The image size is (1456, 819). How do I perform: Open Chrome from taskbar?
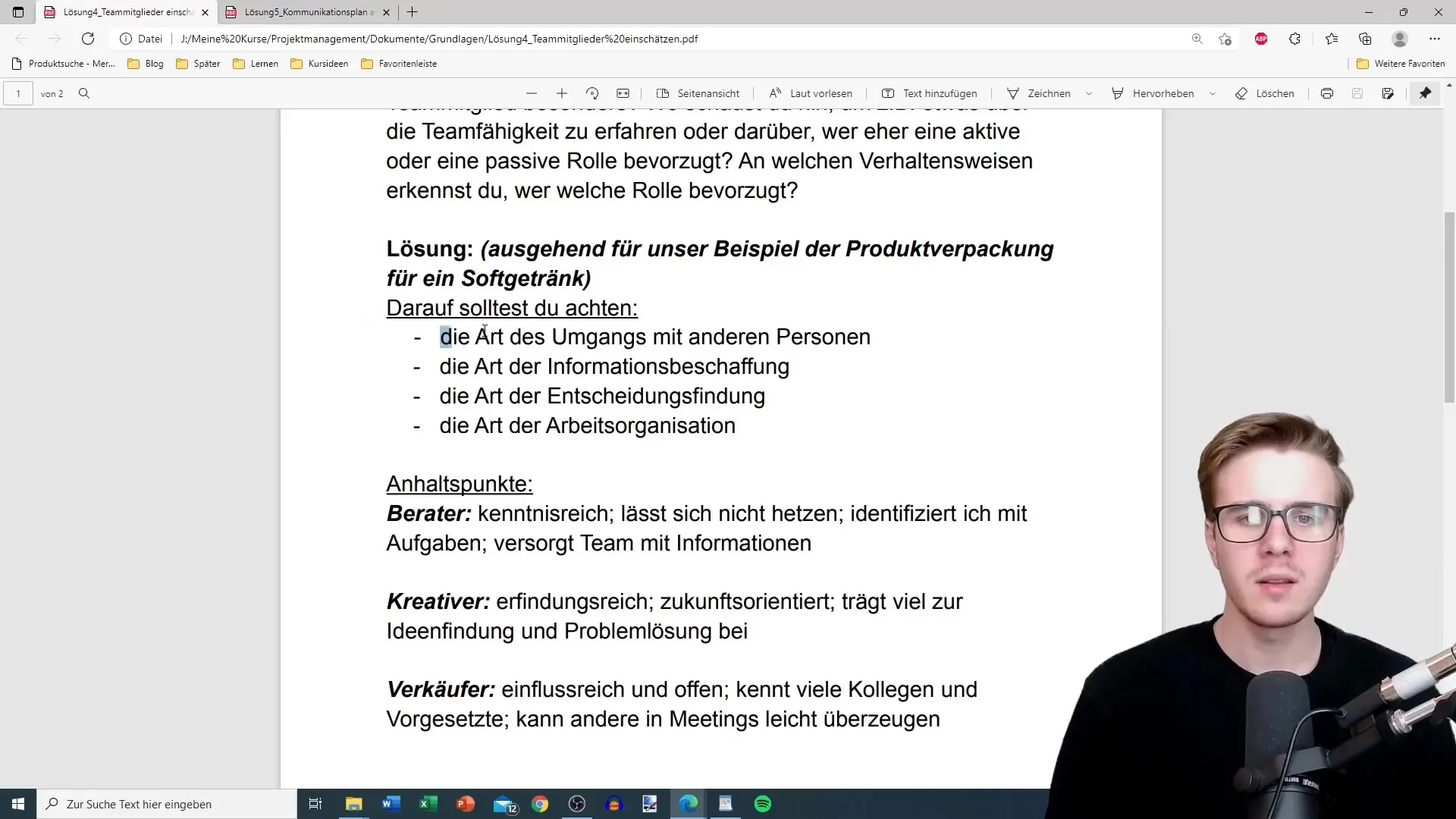540,804
